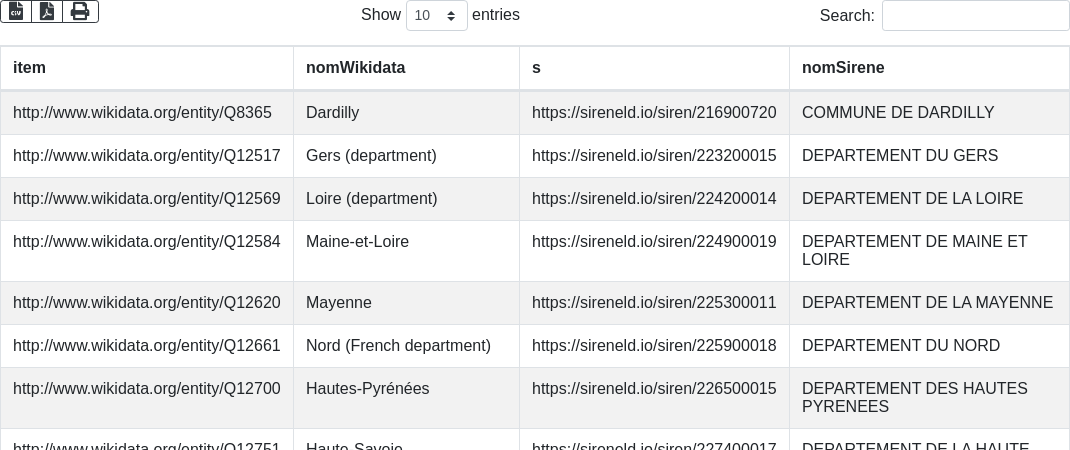Open the Show entries count dropdown

[x=436, y=15]
